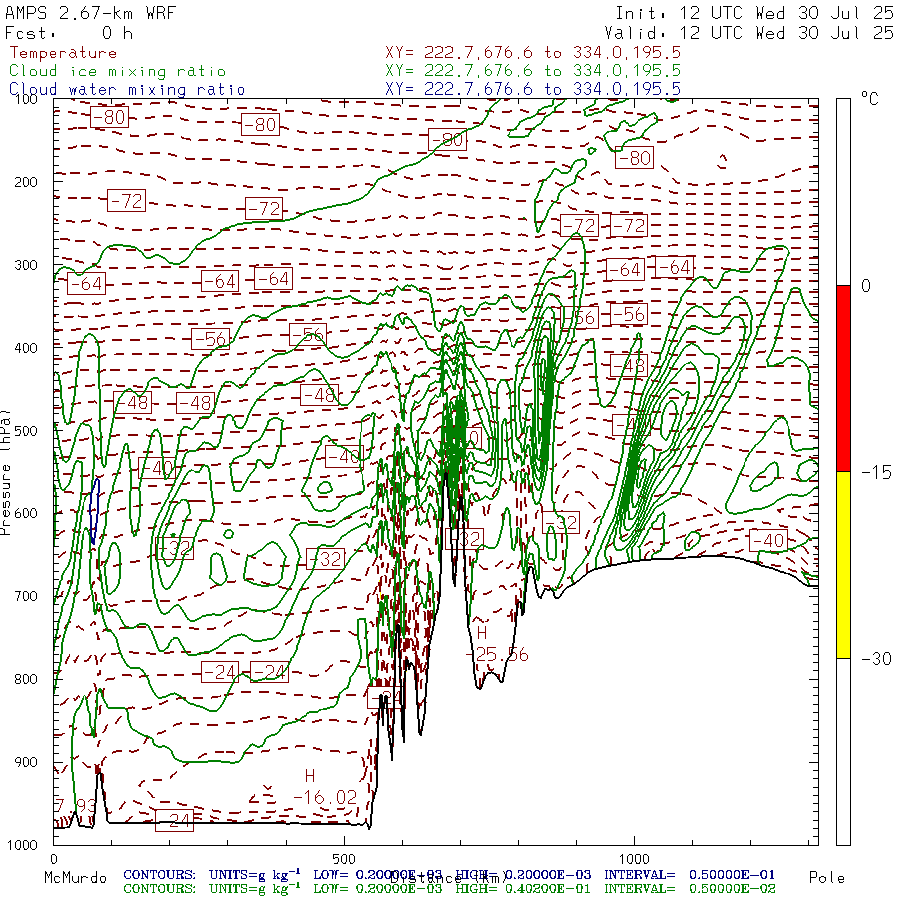Image resolution: width=900 pixels, height=900 pixels.
Task: Click the 'Init: 12 UTC Wed 30 Jul 25' line
Action: (x=754, y=13)
